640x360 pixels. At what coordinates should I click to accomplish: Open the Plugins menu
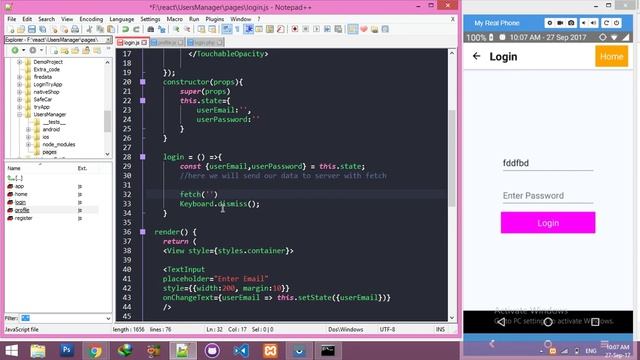tap(215, 19)
